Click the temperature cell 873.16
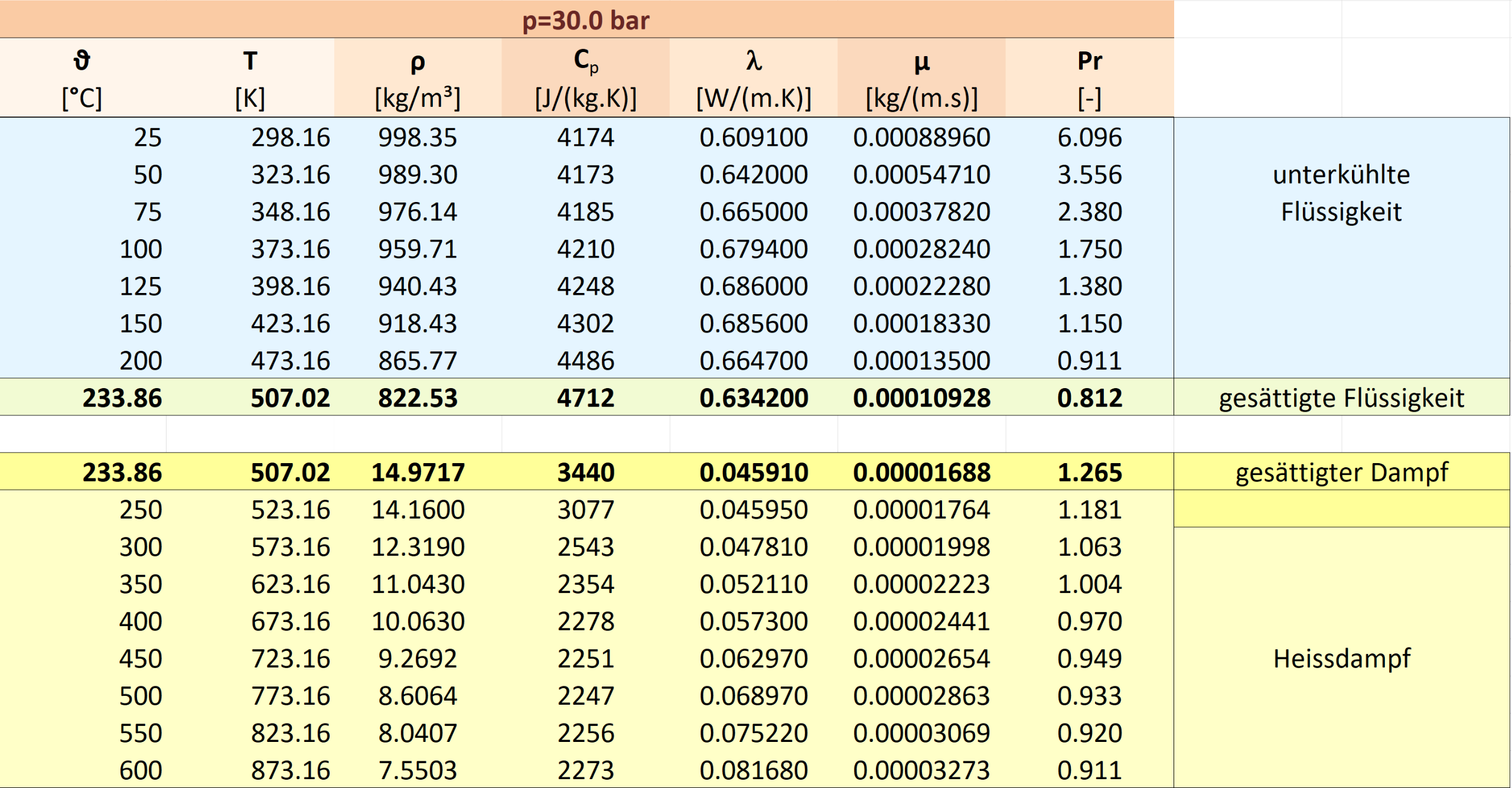The image size is (1512, 788). click(290, 770)
